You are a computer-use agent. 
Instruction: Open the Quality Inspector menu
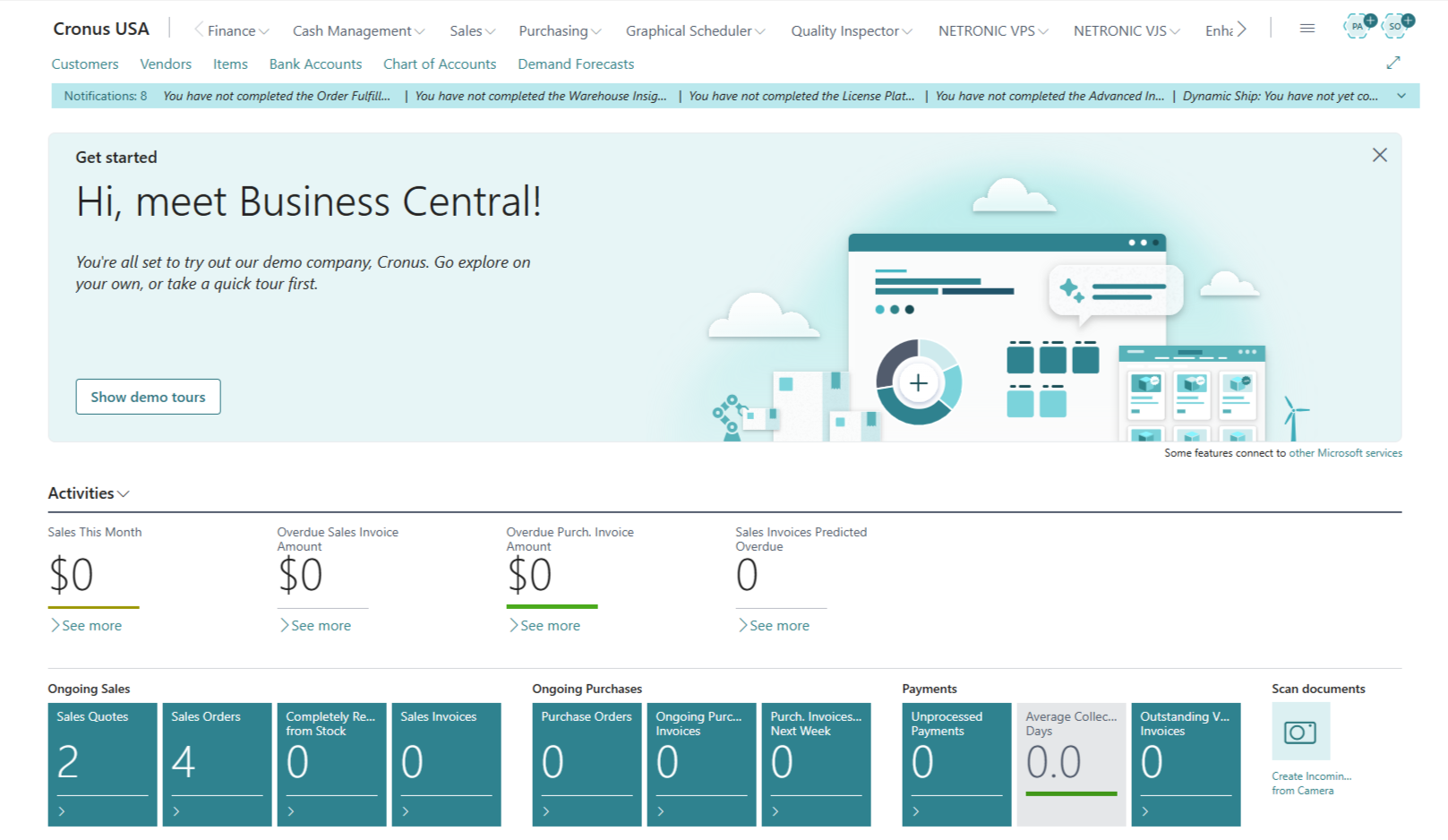click(852, 30)
